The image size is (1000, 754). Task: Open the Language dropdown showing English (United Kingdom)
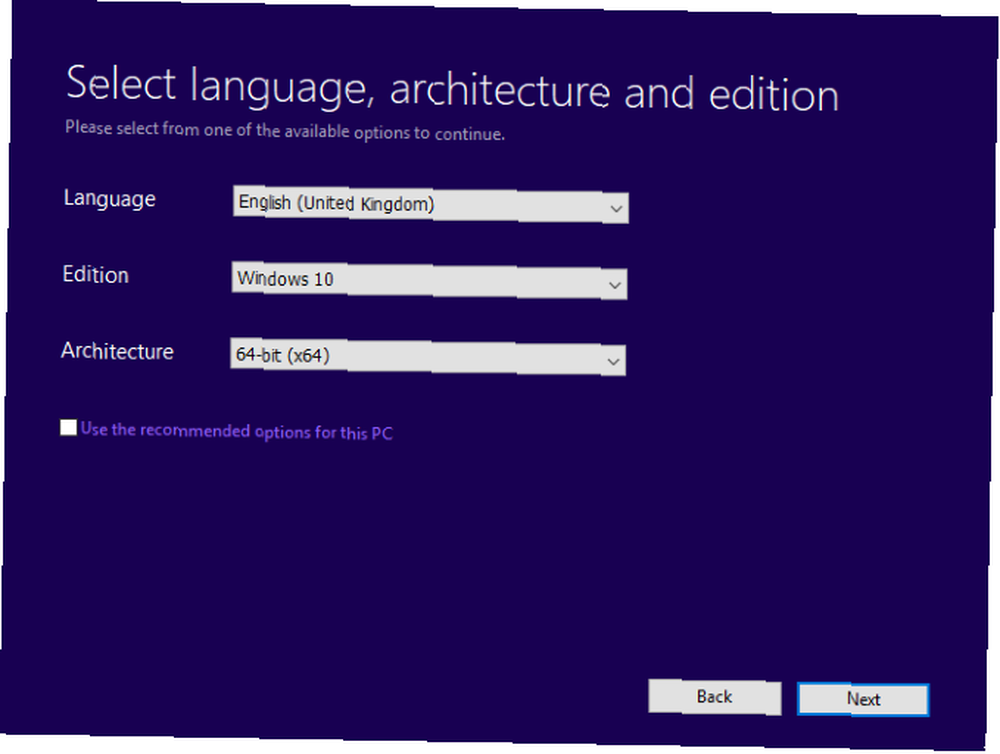pyautogui.click(x=430, y=204)
